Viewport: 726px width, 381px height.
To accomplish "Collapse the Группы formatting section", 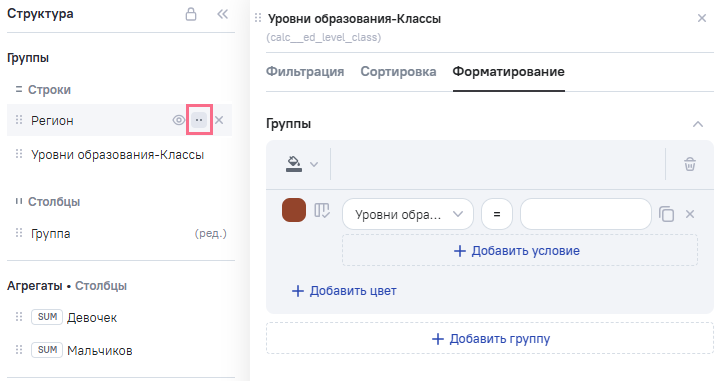I will coord(698,124).
